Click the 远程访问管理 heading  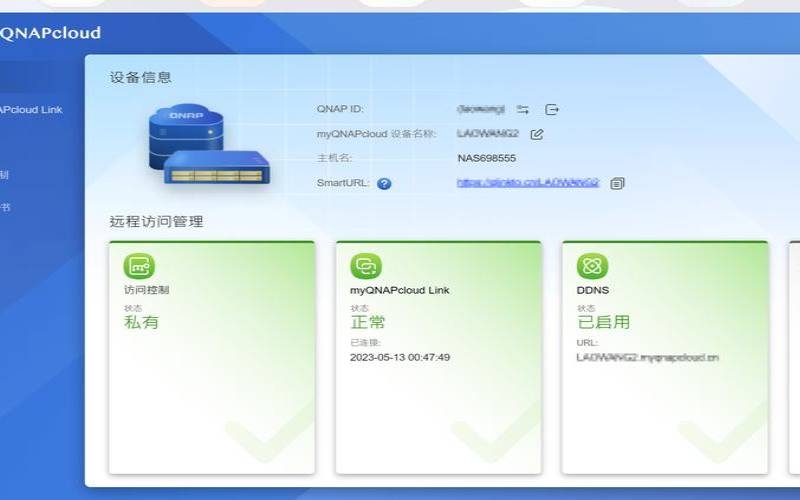156,221
